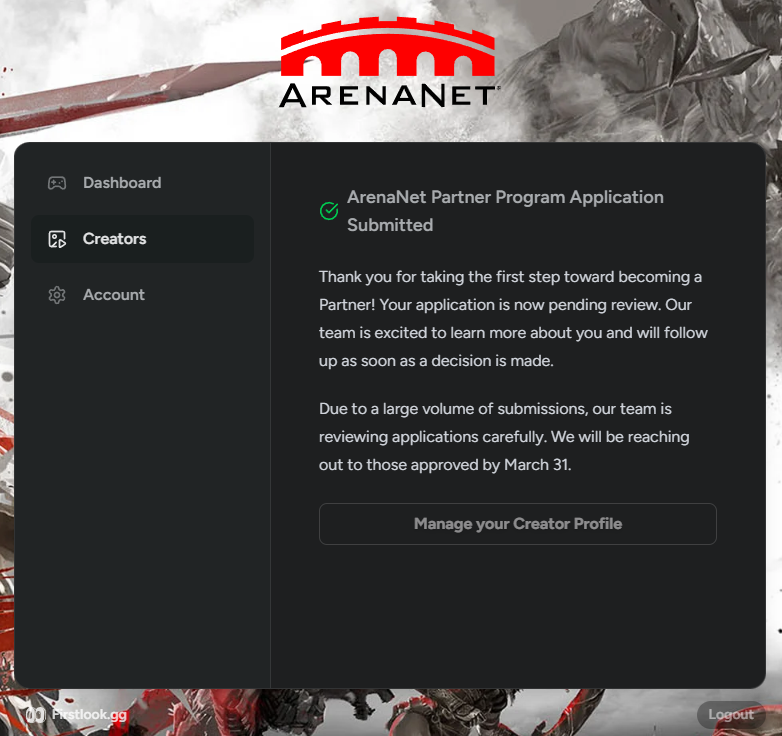Log out using the Logout button
The height and width of the screenshot is (736, 782).
click(731, 715)
